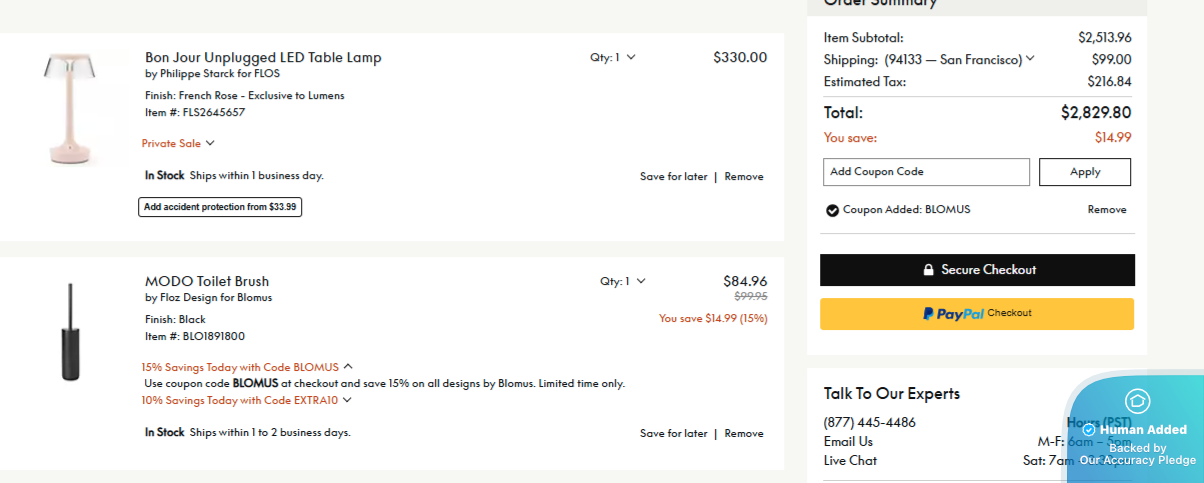Expand the shipping zip code selector
Image resolution: width=1204 pixels, height=483 pixels.
click(1030, 59)
